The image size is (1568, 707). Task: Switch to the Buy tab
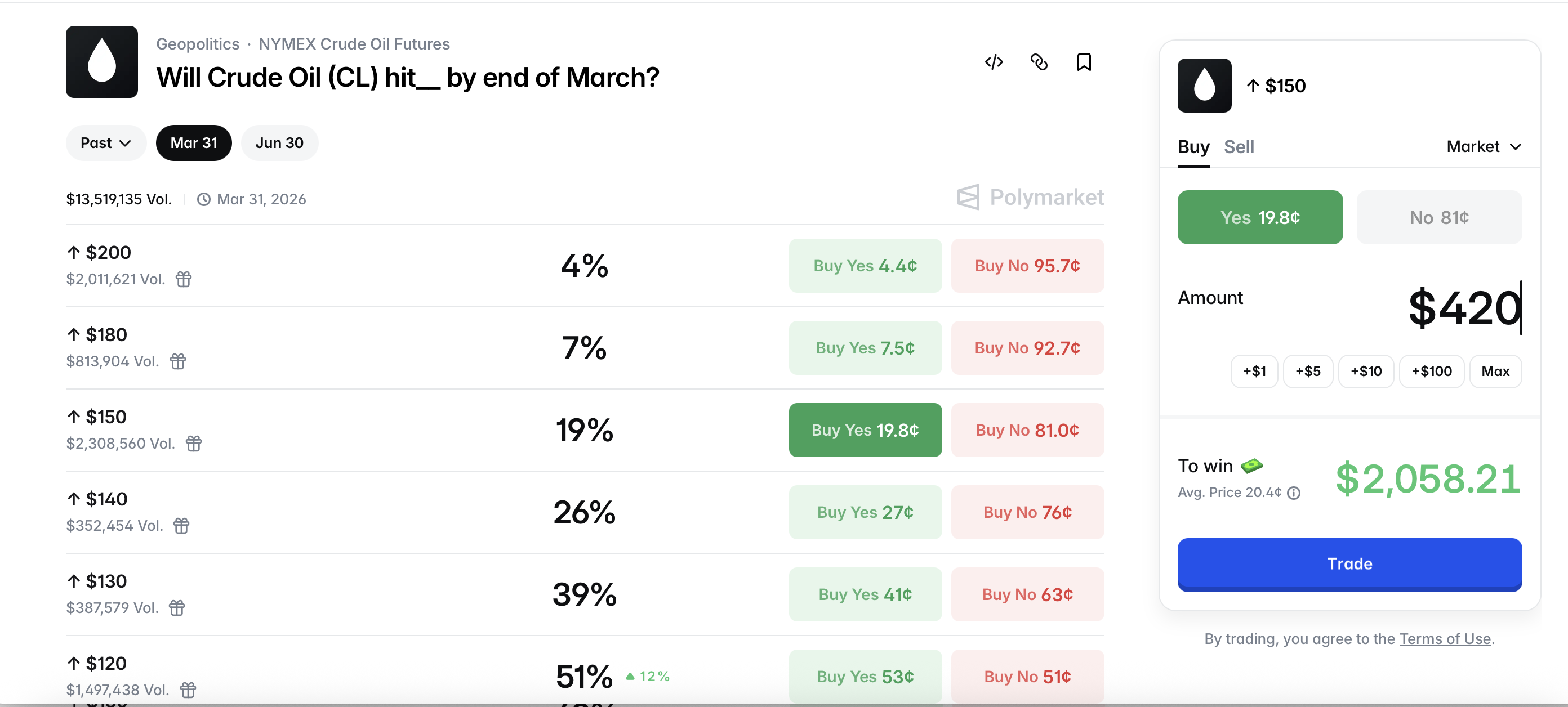tap(1193, 146)
